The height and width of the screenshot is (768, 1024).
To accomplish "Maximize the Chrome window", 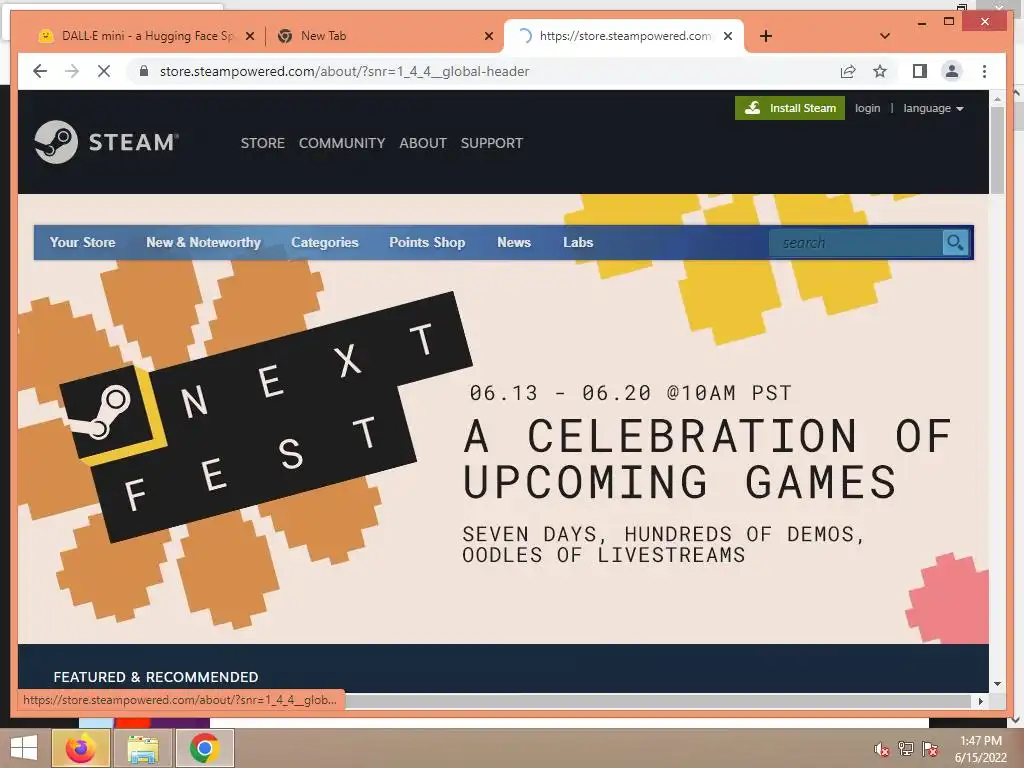I will (x=949, y=22).
